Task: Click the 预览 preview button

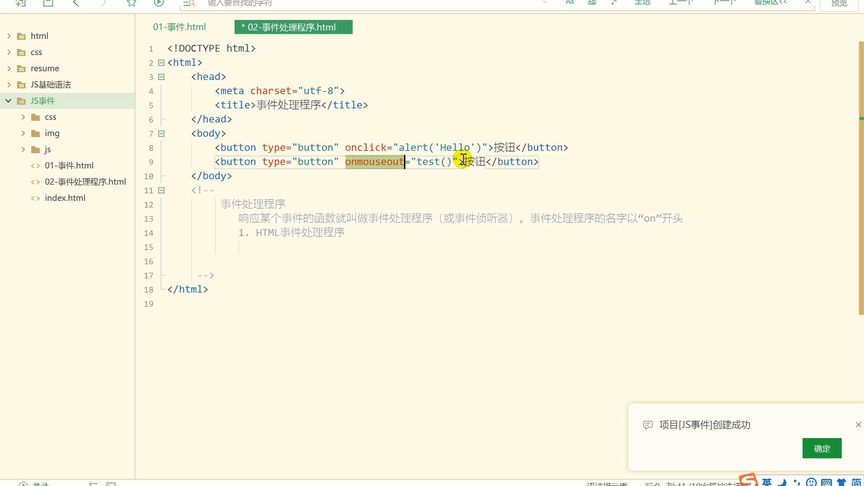Action: click(x=838, y=4)
